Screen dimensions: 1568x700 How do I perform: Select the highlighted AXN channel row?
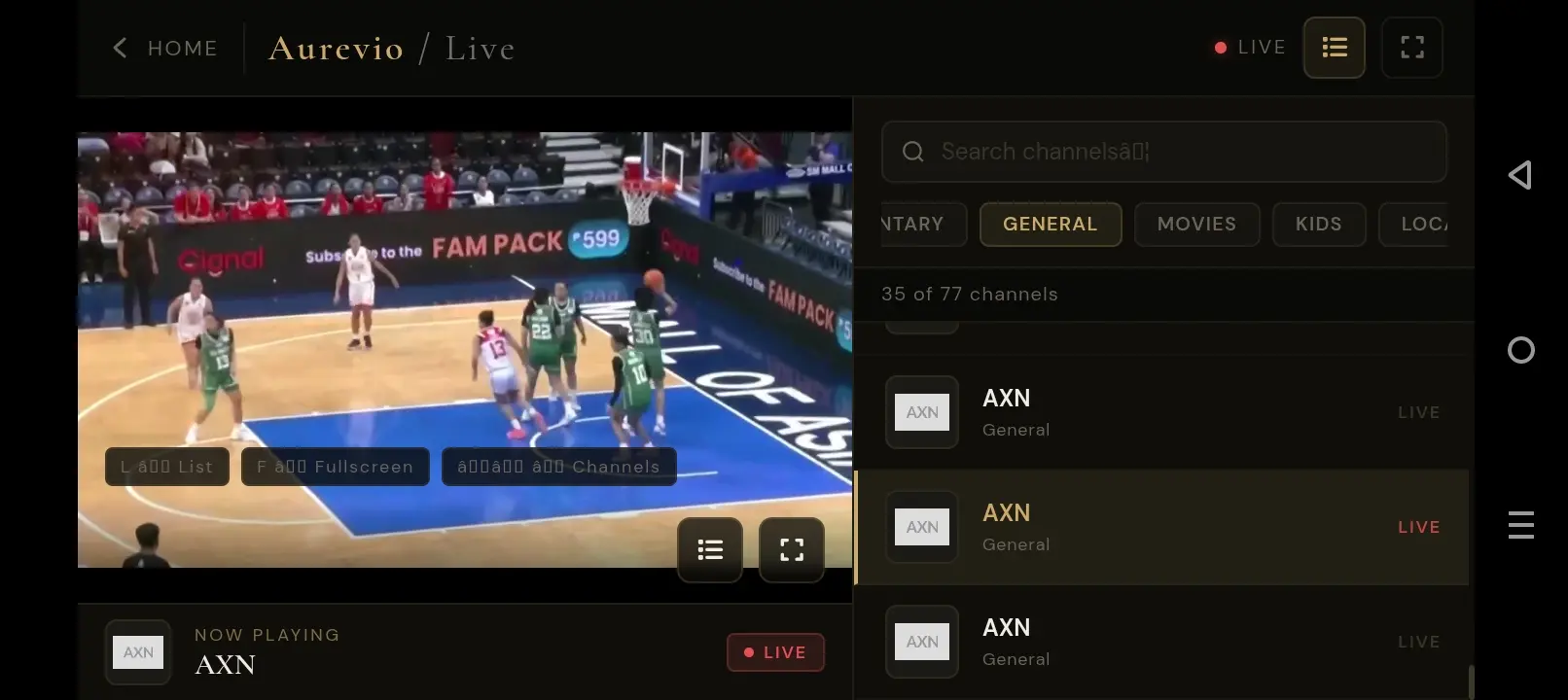(1161, 527)
